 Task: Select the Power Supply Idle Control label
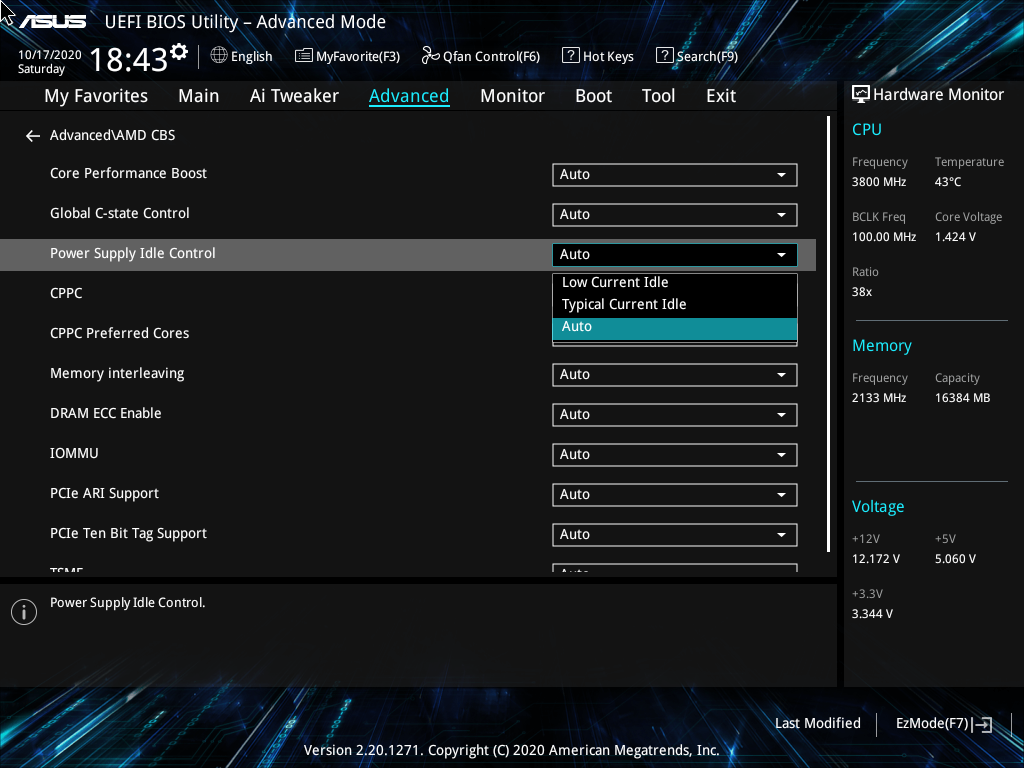click(133, 253)
